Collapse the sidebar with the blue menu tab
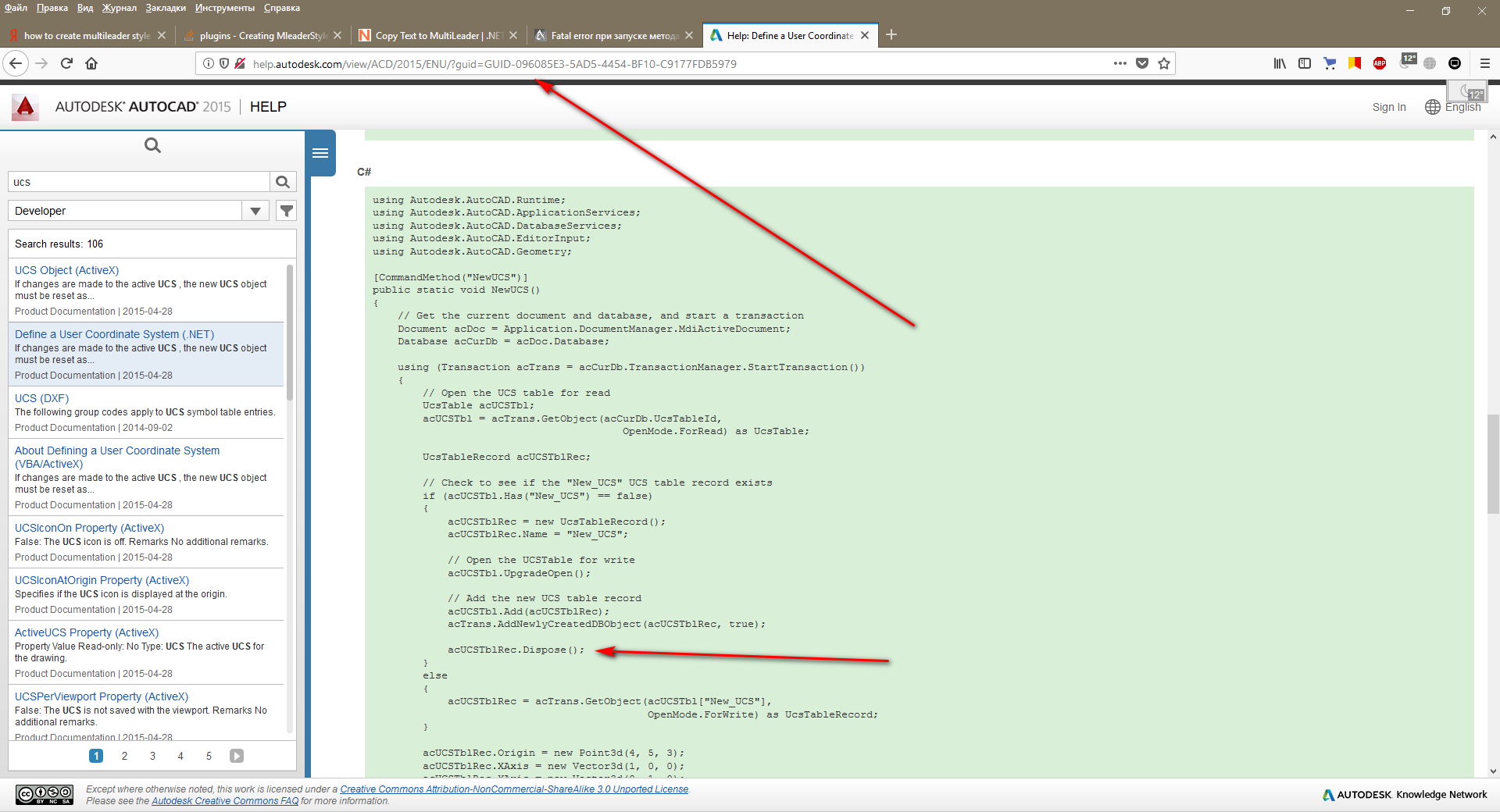Image resolution: width=1500 pixels, height=812 pixels. click(320, 153)
